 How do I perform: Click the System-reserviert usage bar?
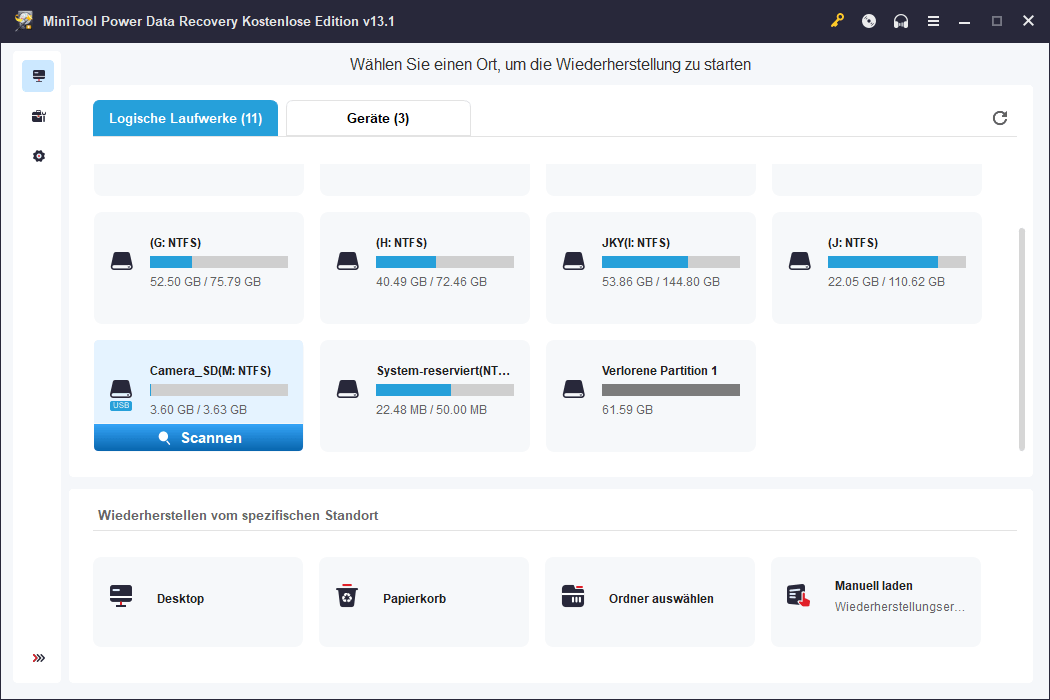pyautogui.click(x=445, y=390)
